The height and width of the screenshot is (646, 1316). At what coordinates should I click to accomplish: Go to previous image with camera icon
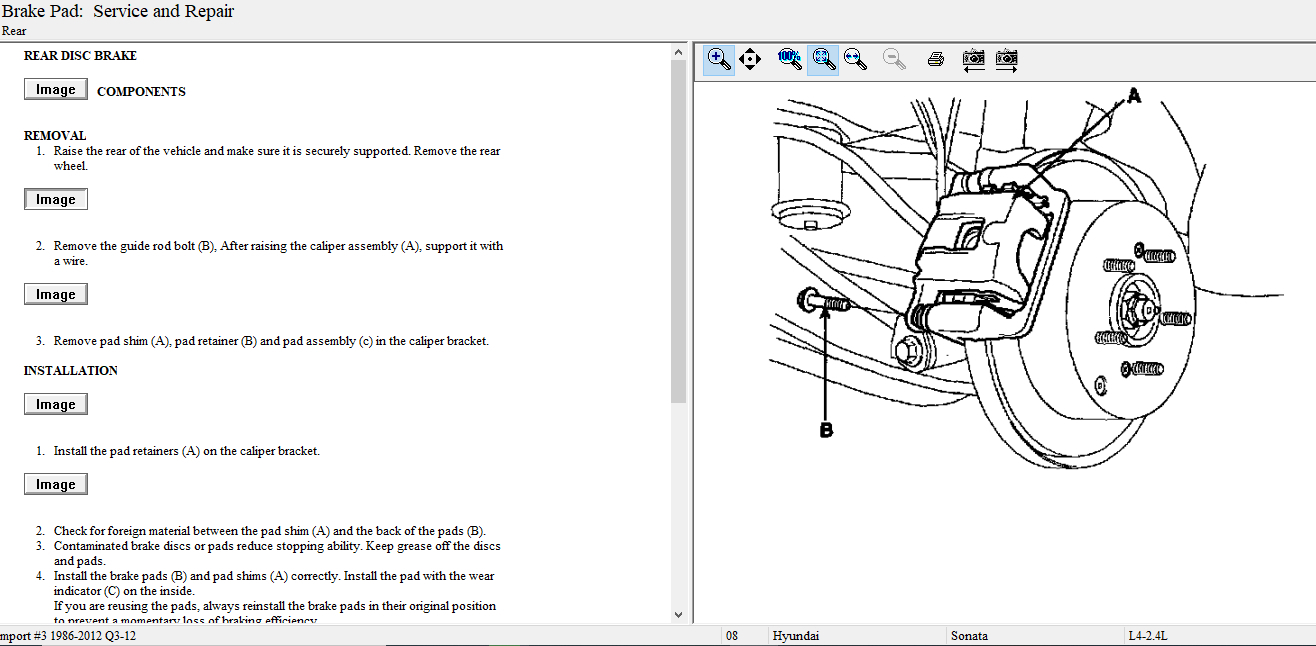(x=973, y=59)
